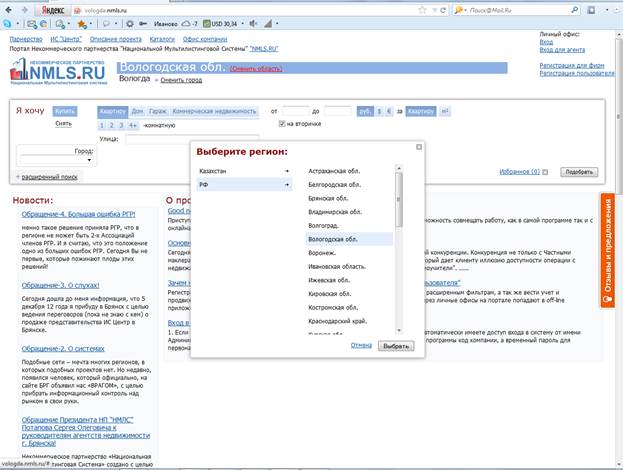Expand the dropdown arrow next to USD rate
Image resolution: width=623 pixels, height=470 pixels.
pyautogui.click(x=242, y=24)
